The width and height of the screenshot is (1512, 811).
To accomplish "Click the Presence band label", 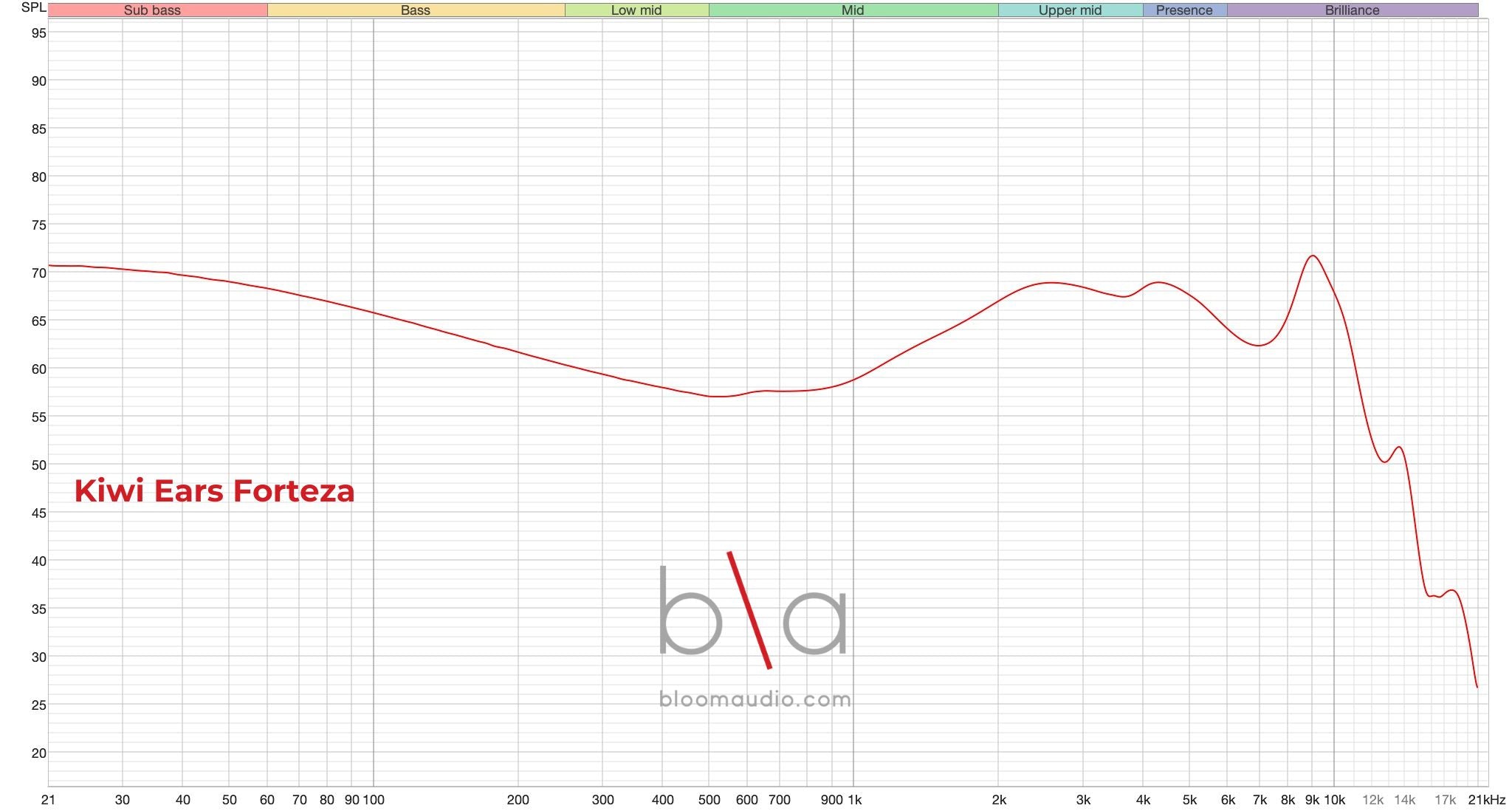I will pos(1184,10).
